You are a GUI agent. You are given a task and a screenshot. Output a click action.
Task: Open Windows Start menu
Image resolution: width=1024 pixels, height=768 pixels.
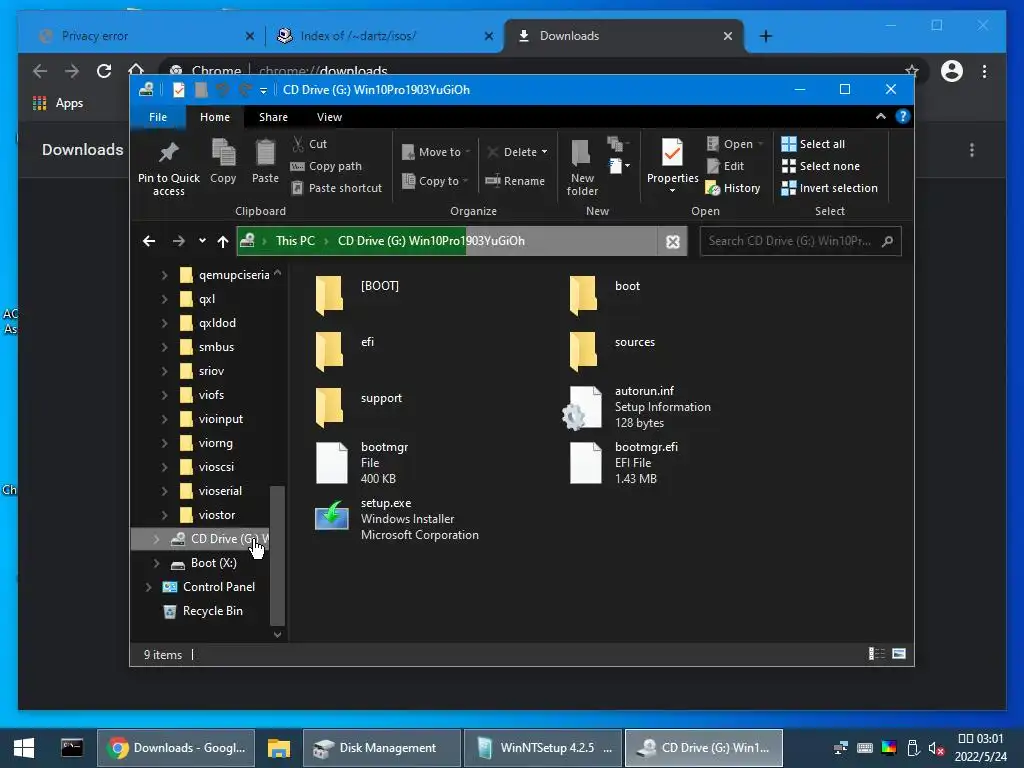click(x=24, y=748)
